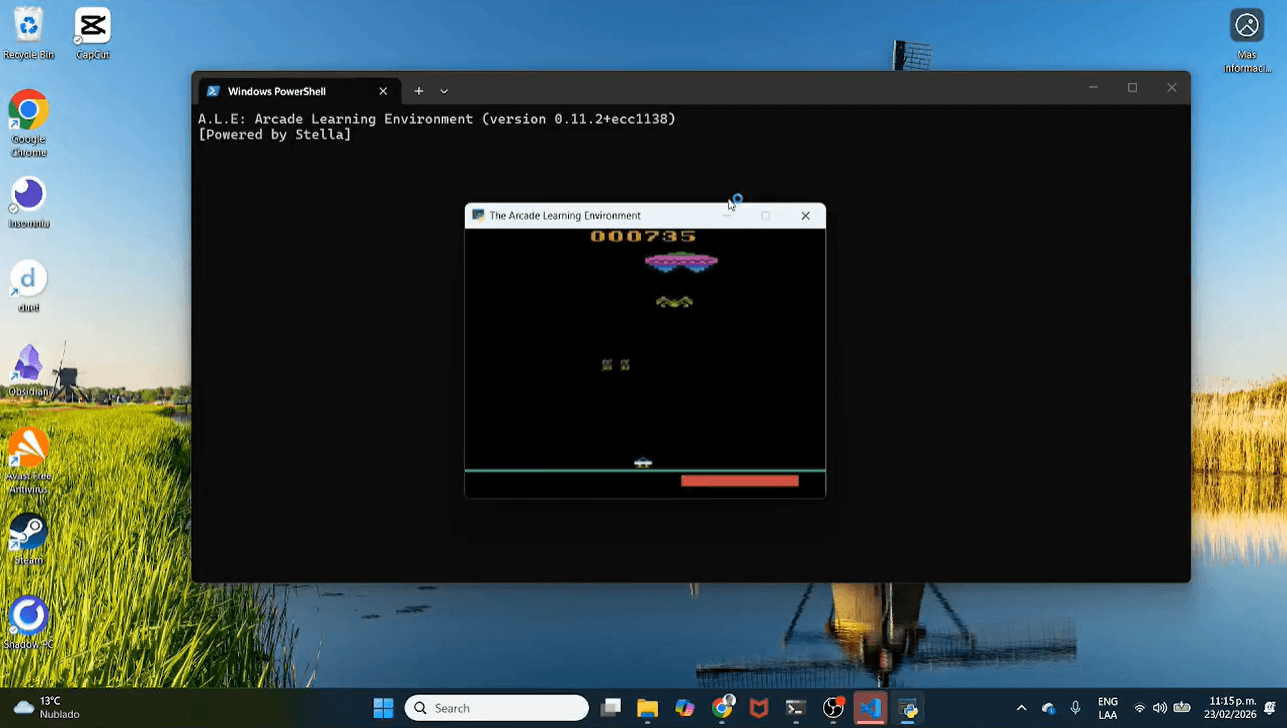
Task: Open Shadow PC from the desktop
Action: point(28,617)
